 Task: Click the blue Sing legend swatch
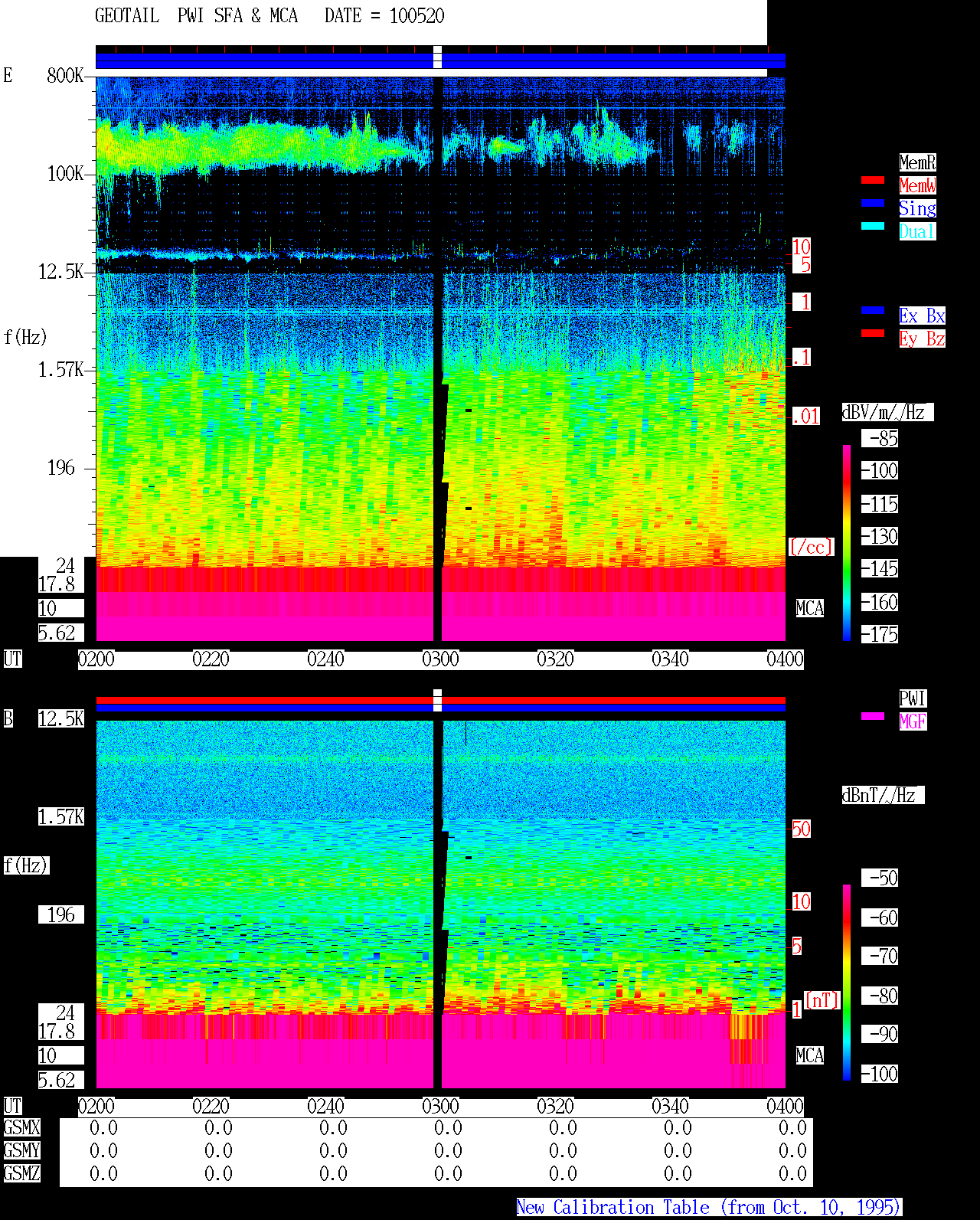pos(873,204)
